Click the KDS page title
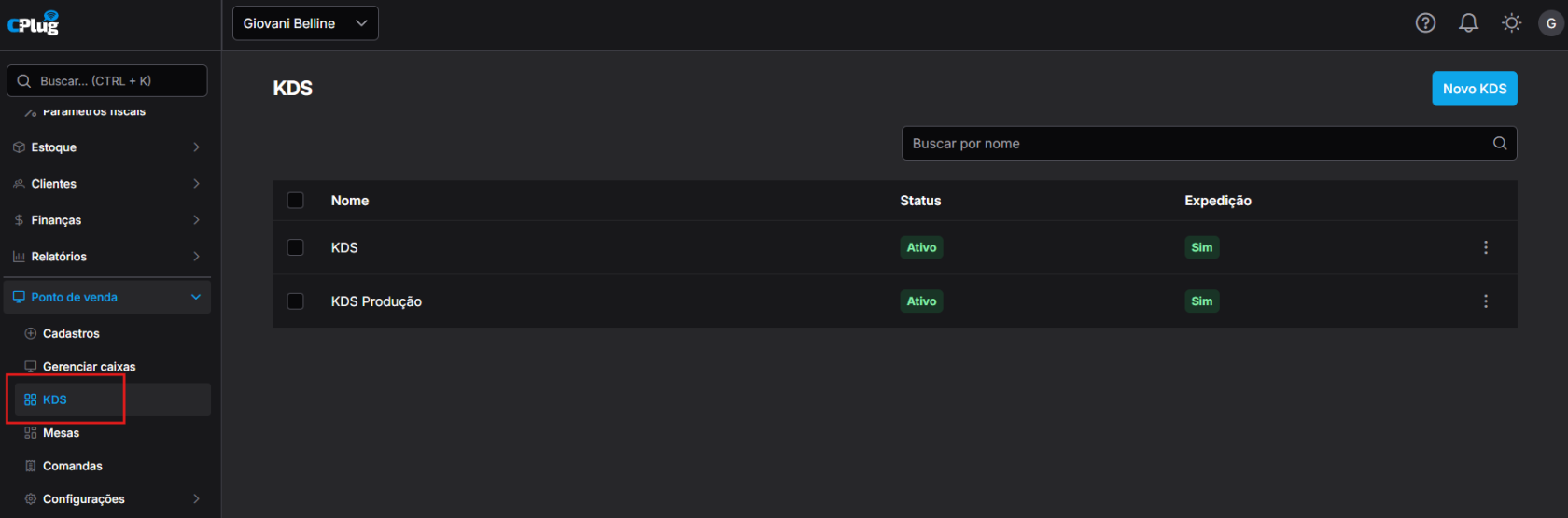 (x=292, y=89)
